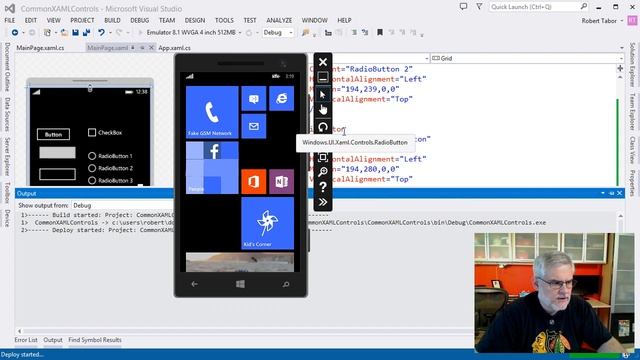The image size is (640, 360).
Task: Tap the phone Search button
Action: (x=286, y=284)
